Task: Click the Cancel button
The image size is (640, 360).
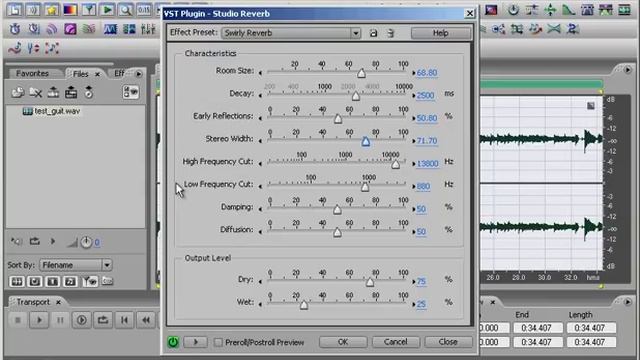Action: (395, 342)
